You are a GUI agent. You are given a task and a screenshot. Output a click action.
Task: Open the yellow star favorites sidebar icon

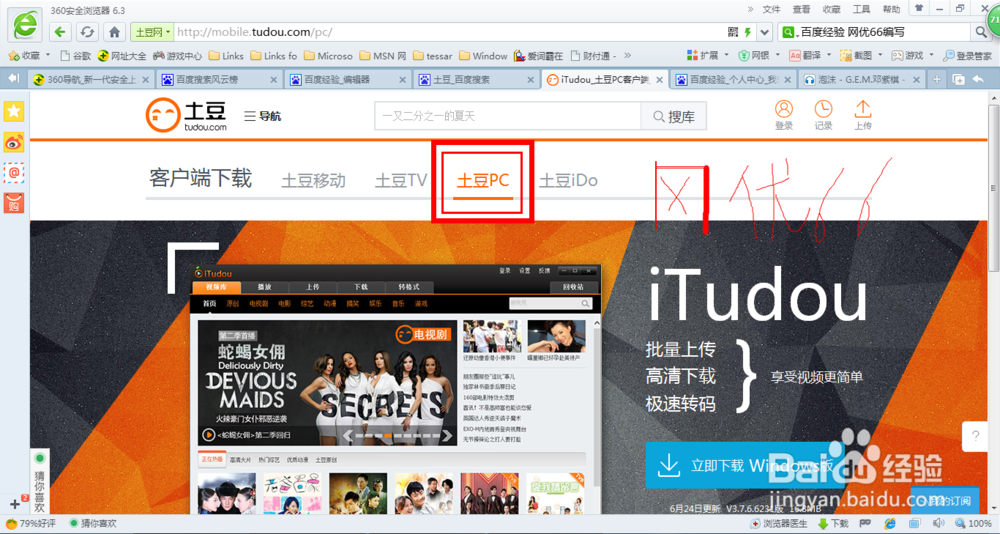(x=14, y=111)
